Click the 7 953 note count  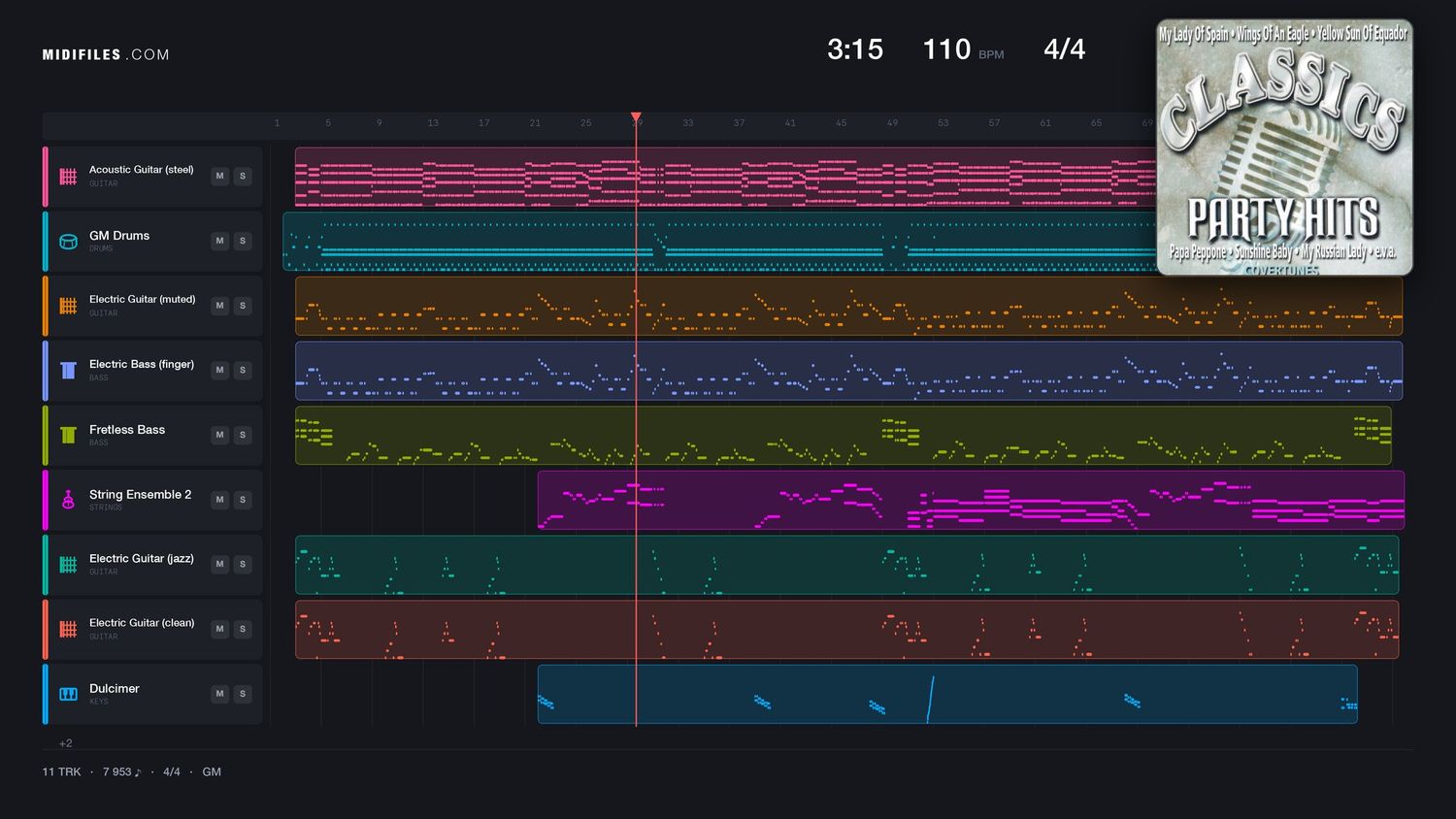point(121,772)
